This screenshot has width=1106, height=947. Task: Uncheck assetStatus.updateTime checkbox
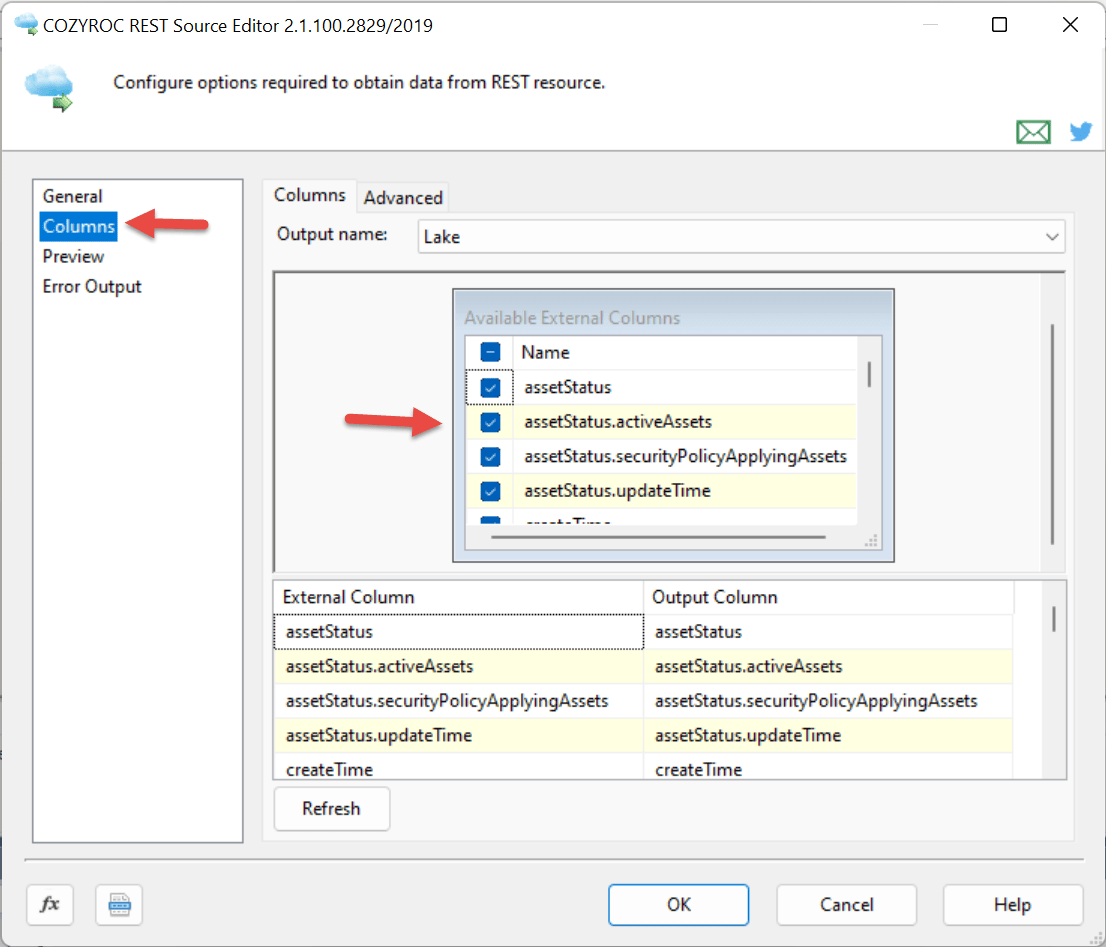490,491
